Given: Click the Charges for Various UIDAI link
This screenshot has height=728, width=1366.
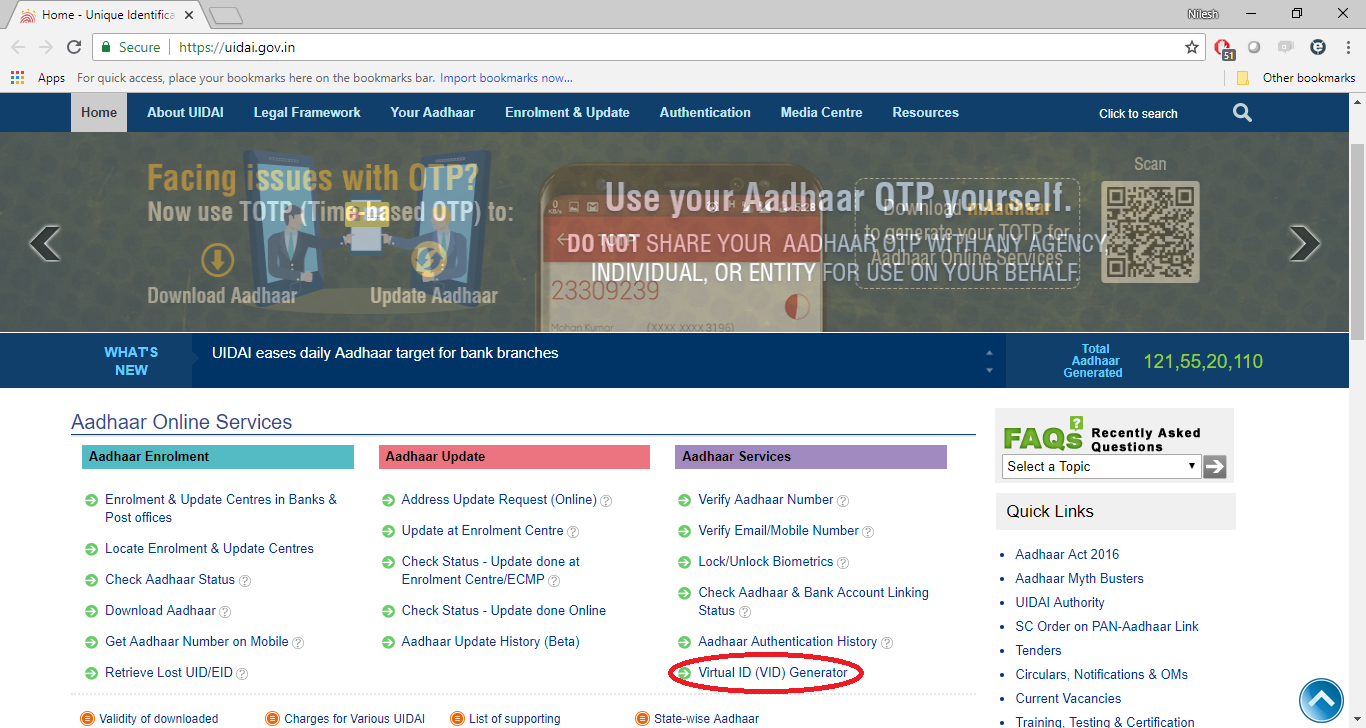Looking at the screenshot, I should coord(354,719).
